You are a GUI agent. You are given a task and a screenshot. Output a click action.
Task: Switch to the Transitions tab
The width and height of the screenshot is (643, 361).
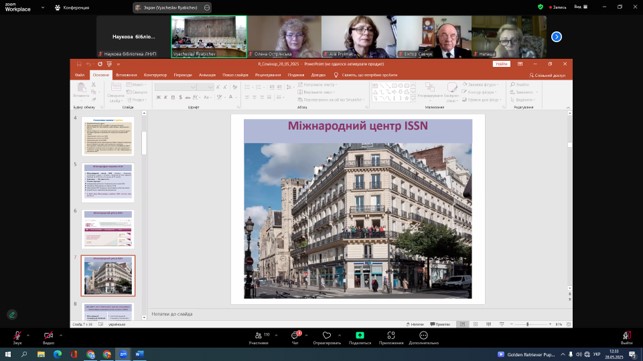pos(183,75)
